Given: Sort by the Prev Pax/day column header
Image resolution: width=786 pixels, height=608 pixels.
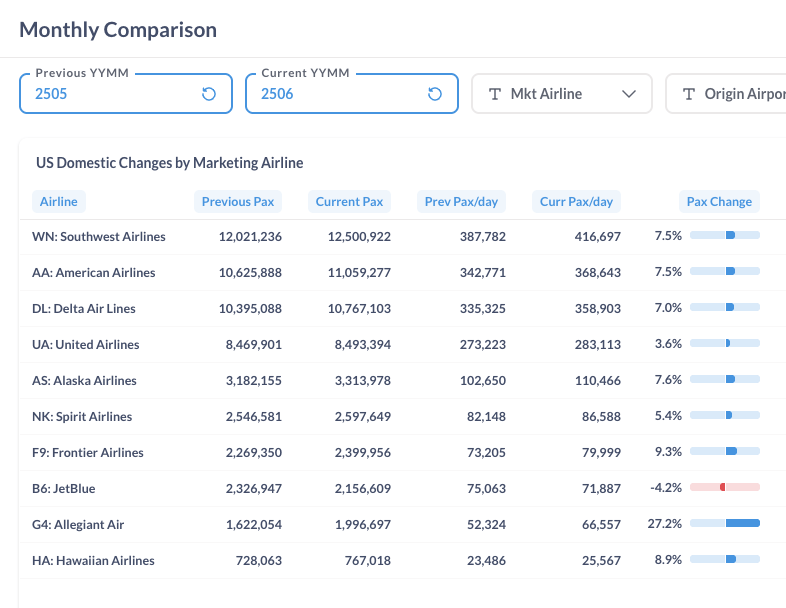Looking at the screenshot, I should pyautogui.click(x=461, y=201).
